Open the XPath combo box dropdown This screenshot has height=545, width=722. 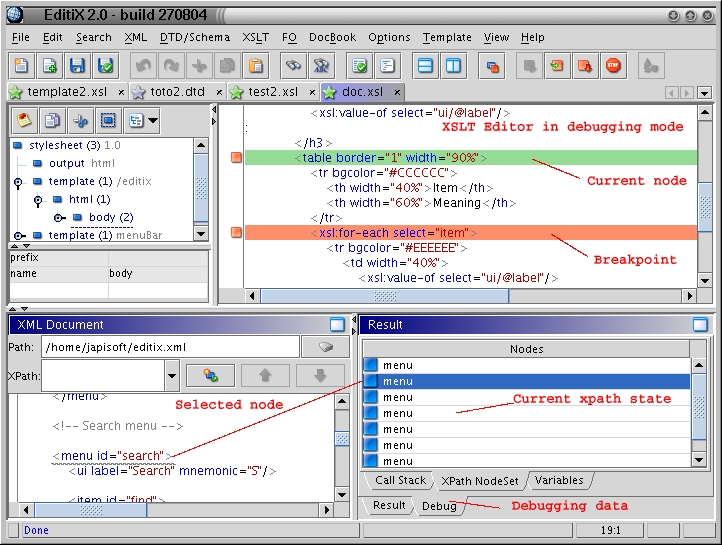point(172,376)
